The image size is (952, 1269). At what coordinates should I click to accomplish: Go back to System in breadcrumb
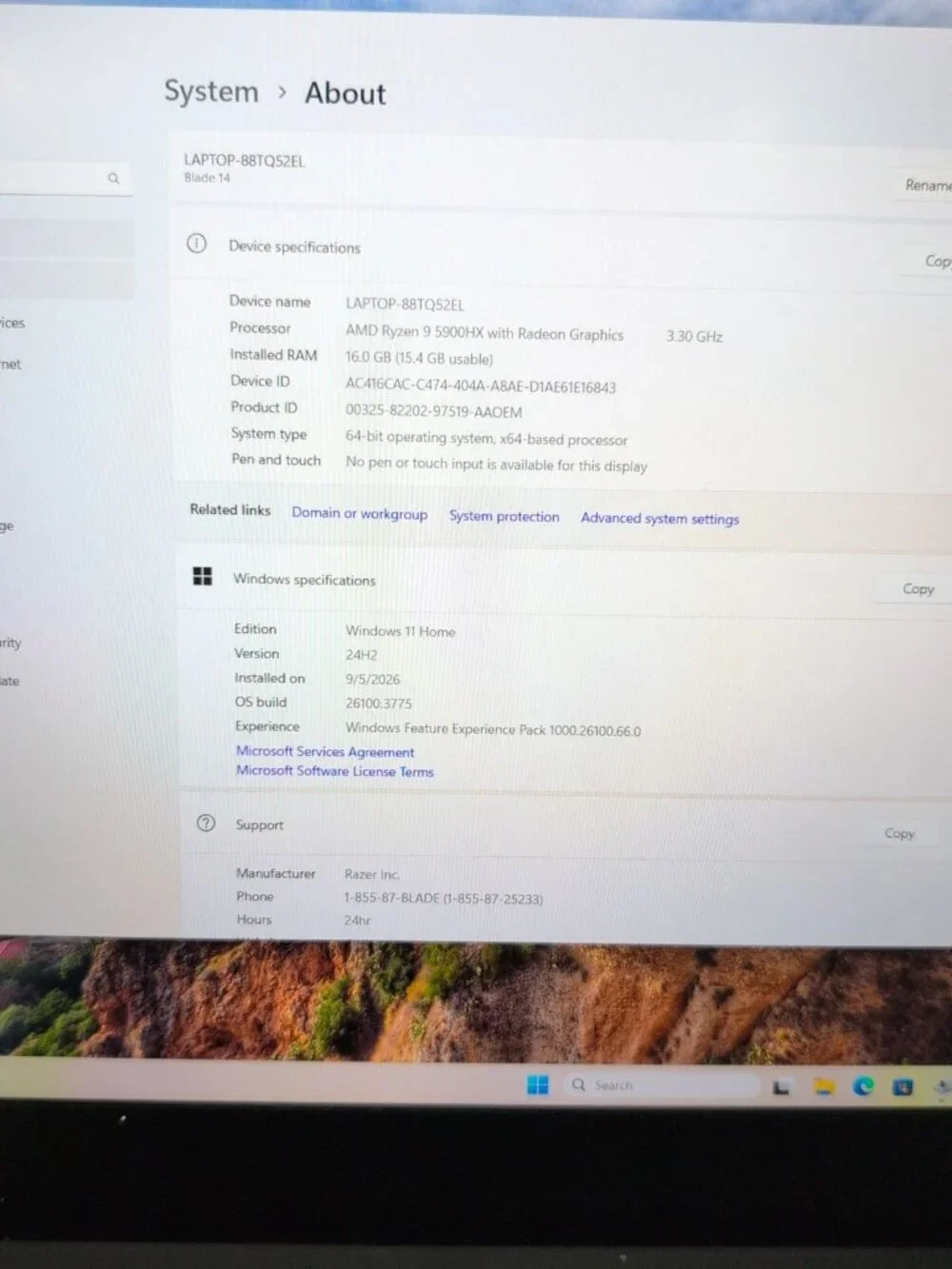211,91
